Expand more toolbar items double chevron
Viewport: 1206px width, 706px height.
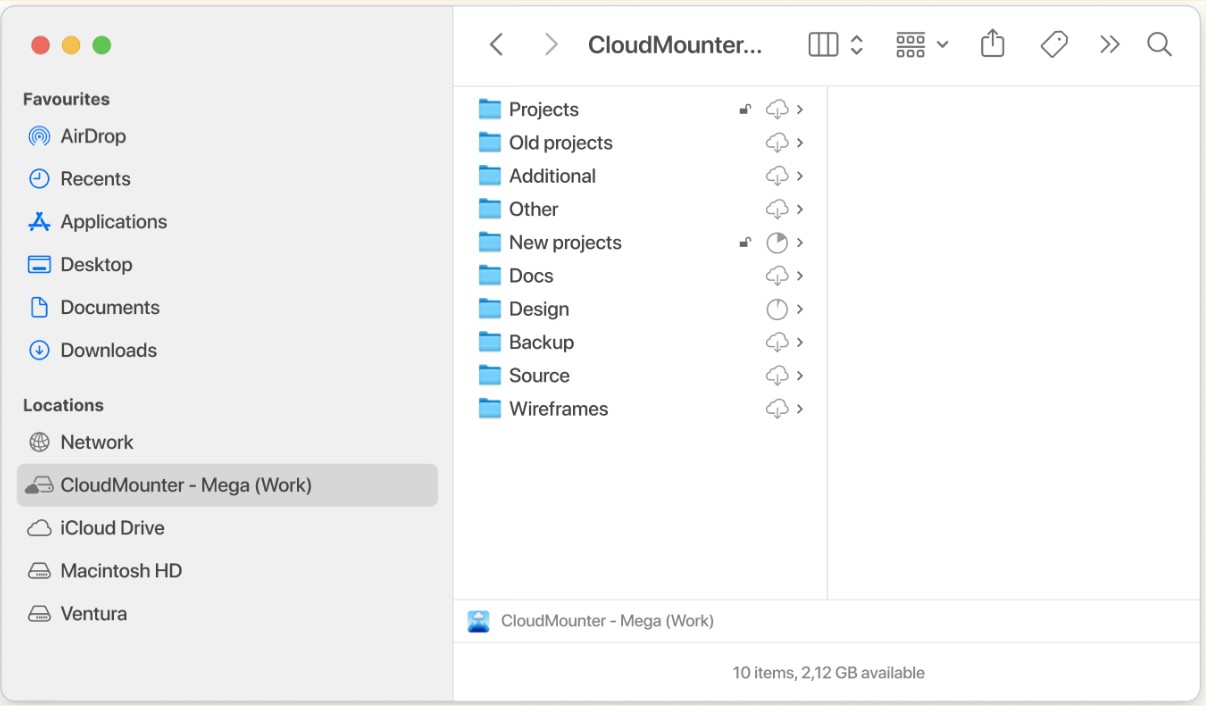click(1109, 44)
